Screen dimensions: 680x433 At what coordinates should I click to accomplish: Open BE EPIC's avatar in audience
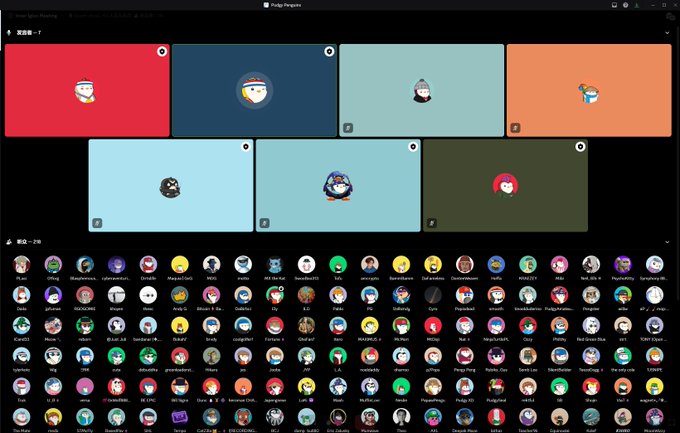(x=148, y=387)
